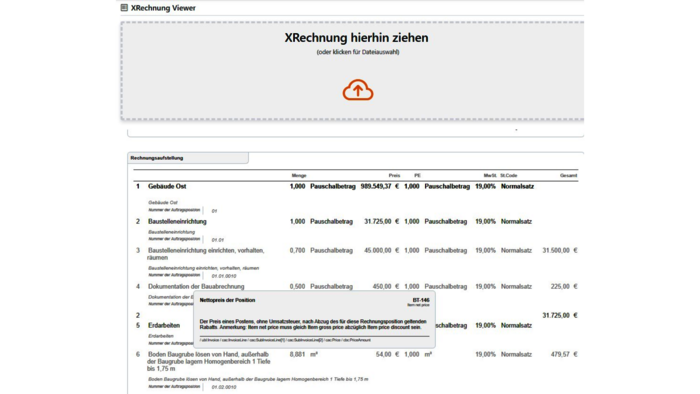Click price 45.000,00 in position 3

[x=378, y=250]
